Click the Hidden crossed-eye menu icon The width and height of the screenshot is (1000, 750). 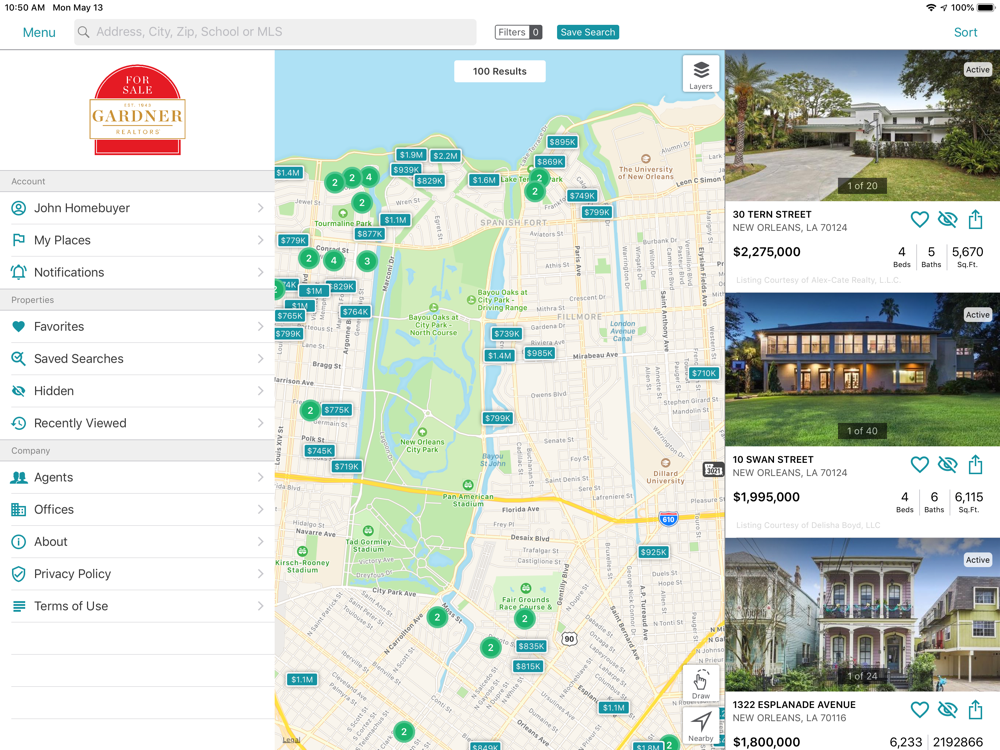[x=19, y=391]
